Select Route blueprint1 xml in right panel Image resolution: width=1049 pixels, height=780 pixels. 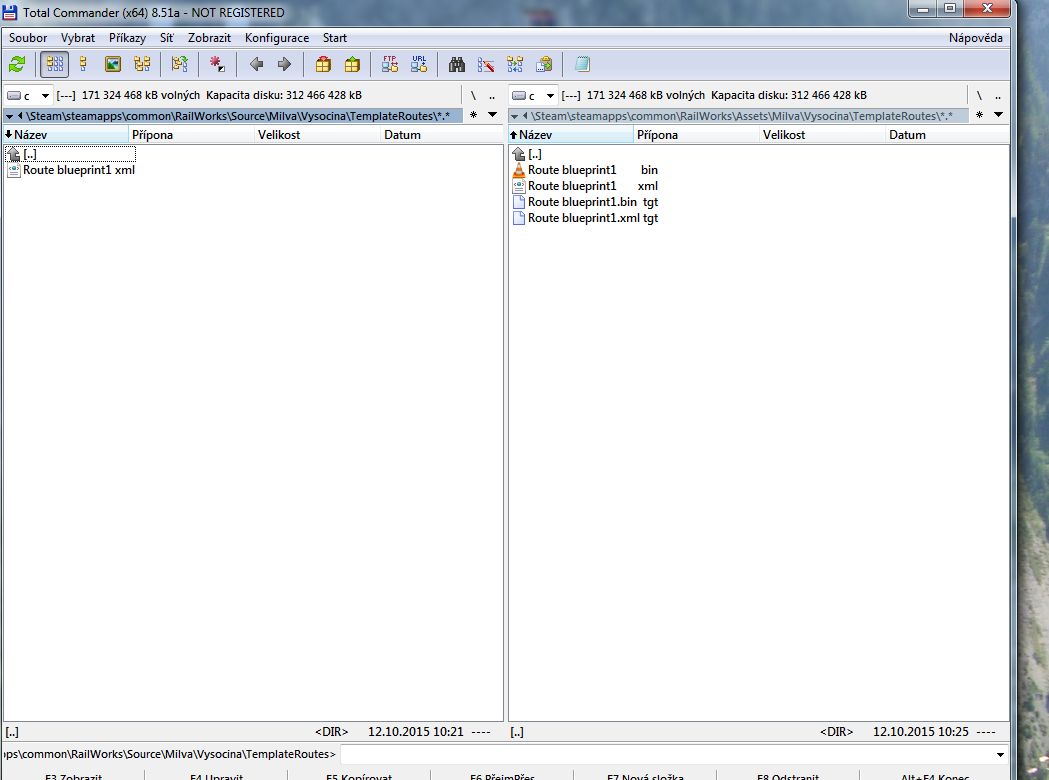pyautogui.click(x=585, y=186)
